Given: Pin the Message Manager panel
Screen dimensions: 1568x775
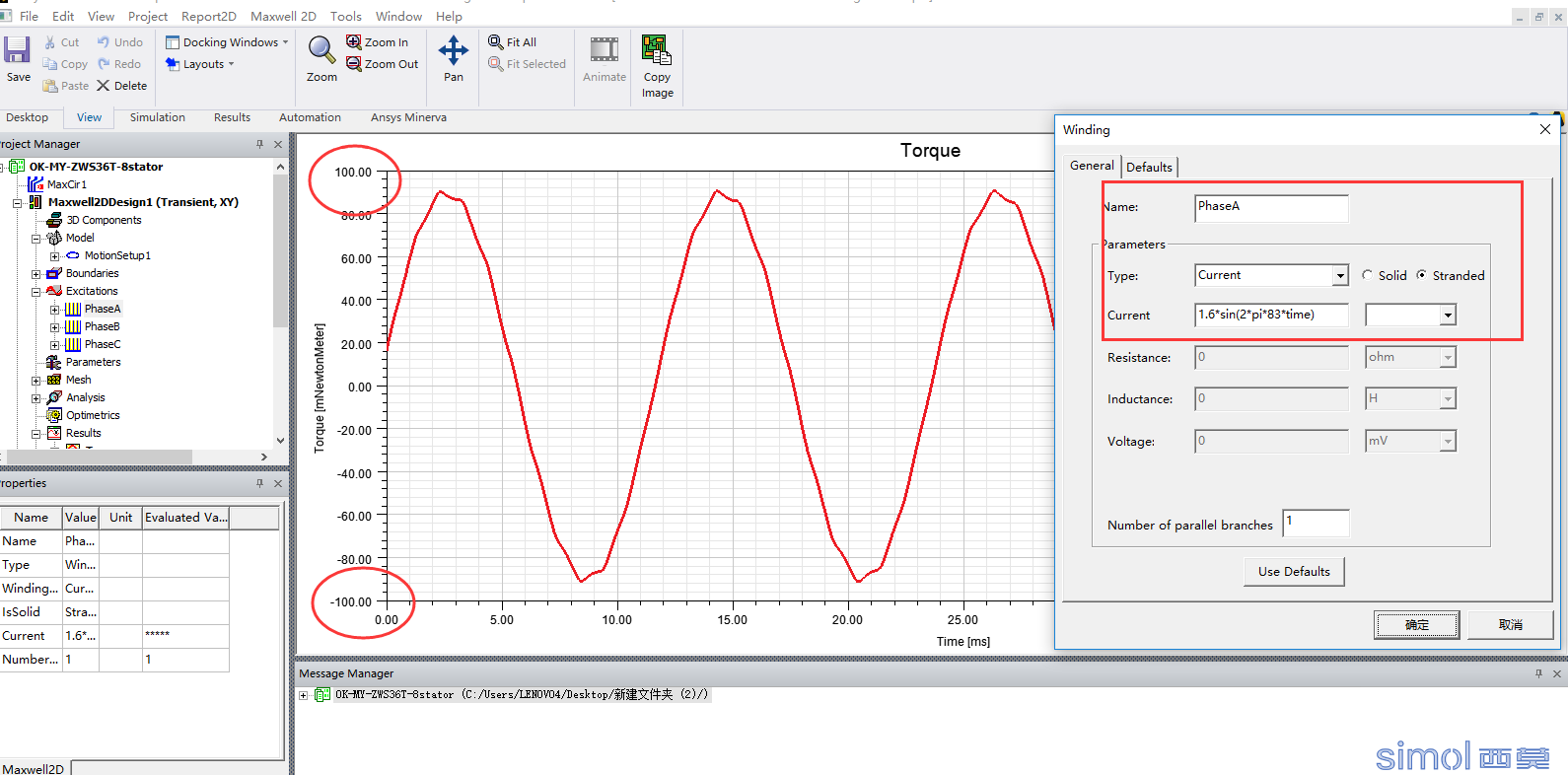Looking at the screenshot, I should coord(1538,673).
